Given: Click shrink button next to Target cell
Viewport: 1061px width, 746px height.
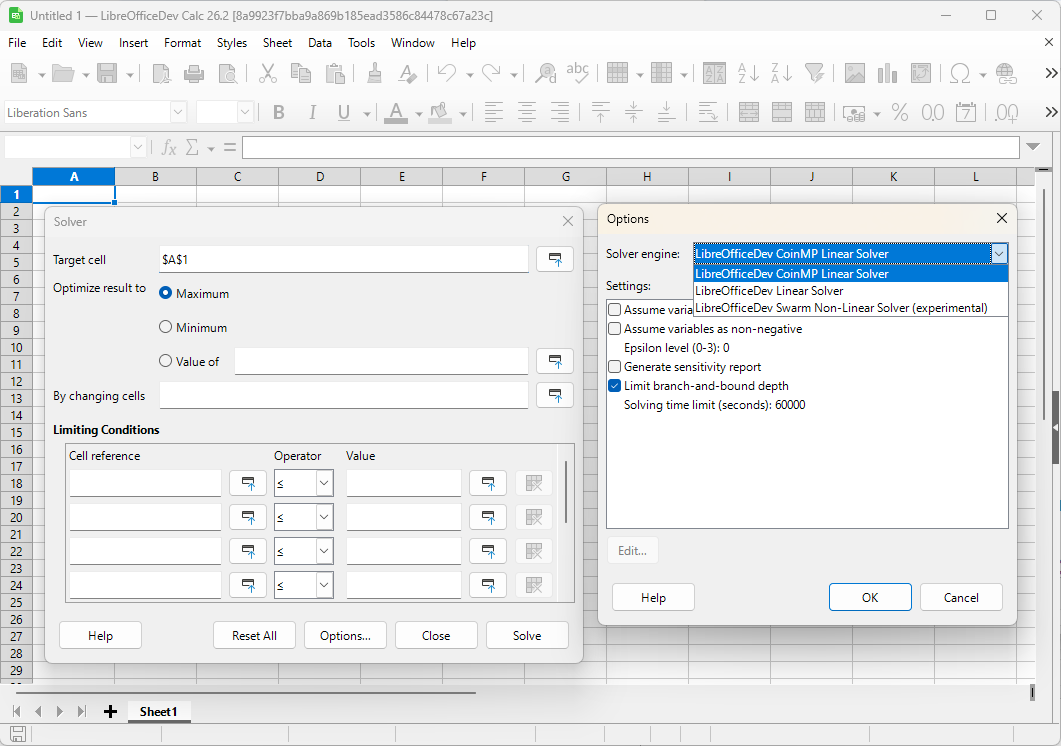Looking at the screenshot, I should click(x=555, y=260).
